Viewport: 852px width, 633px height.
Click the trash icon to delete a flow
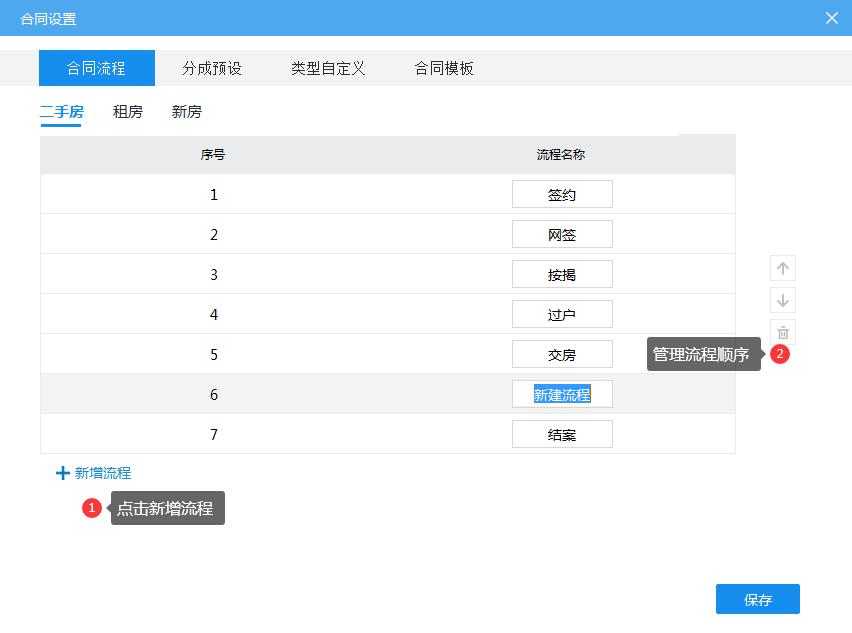[x=783, y=333]
